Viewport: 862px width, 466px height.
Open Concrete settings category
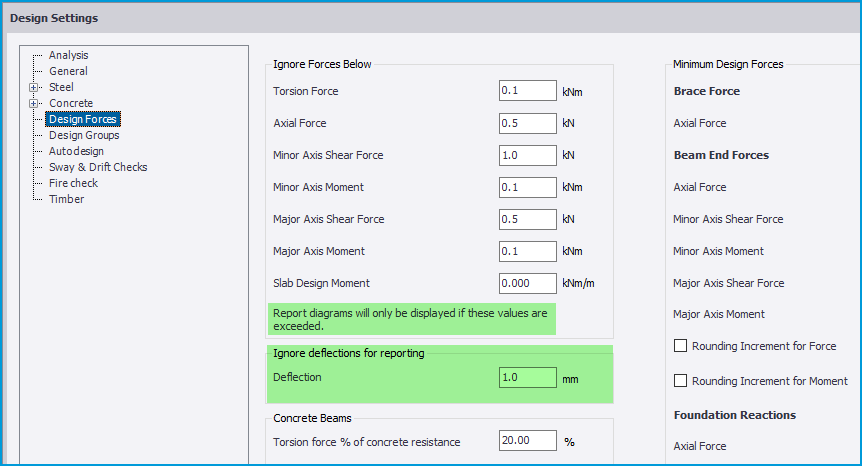point(71,103)
